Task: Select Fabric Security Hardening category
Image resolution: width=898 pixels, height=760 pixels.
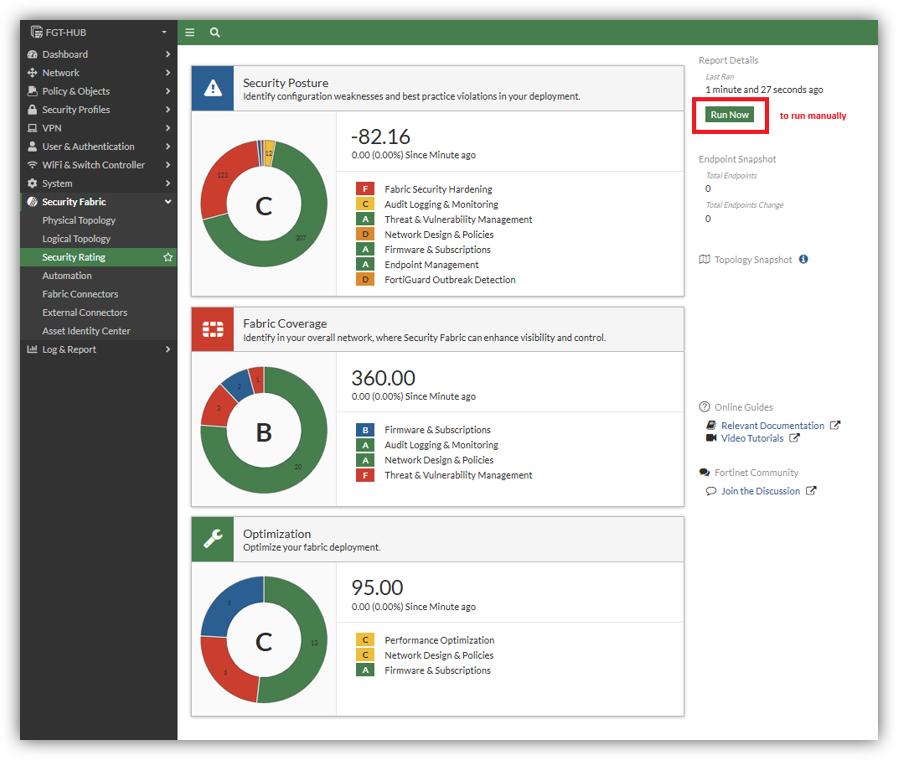Action: (x=438, y=189)
